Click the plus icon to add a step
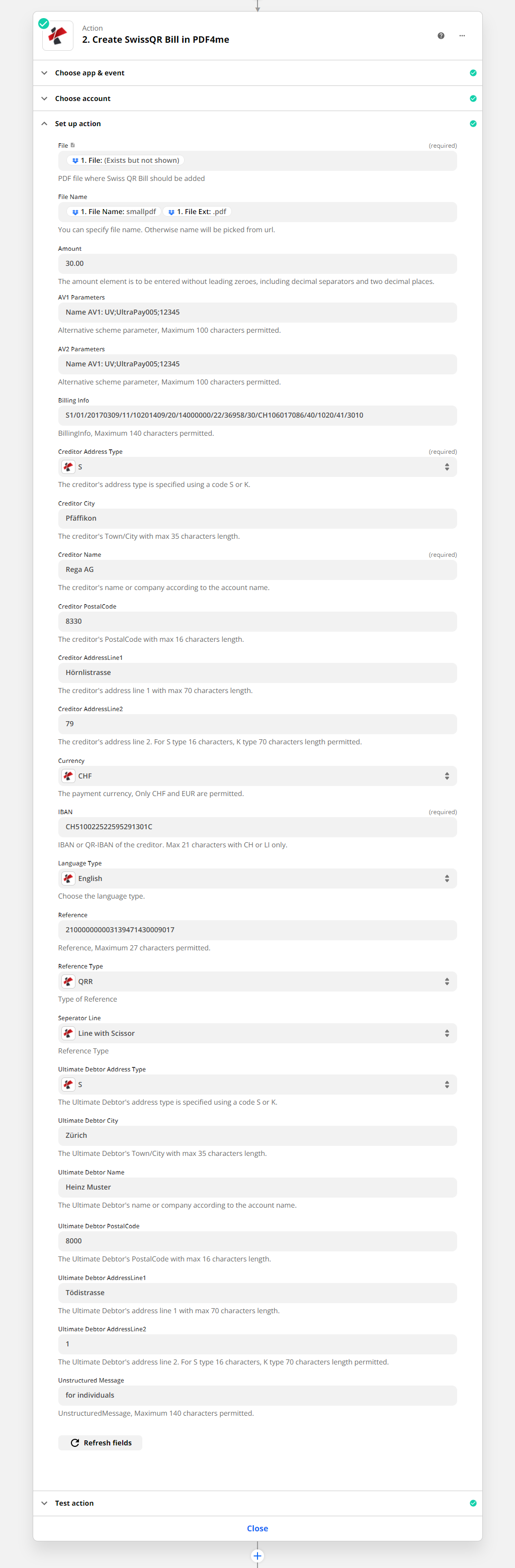This screenshot has width=515, height=1568. (257, 1555)
